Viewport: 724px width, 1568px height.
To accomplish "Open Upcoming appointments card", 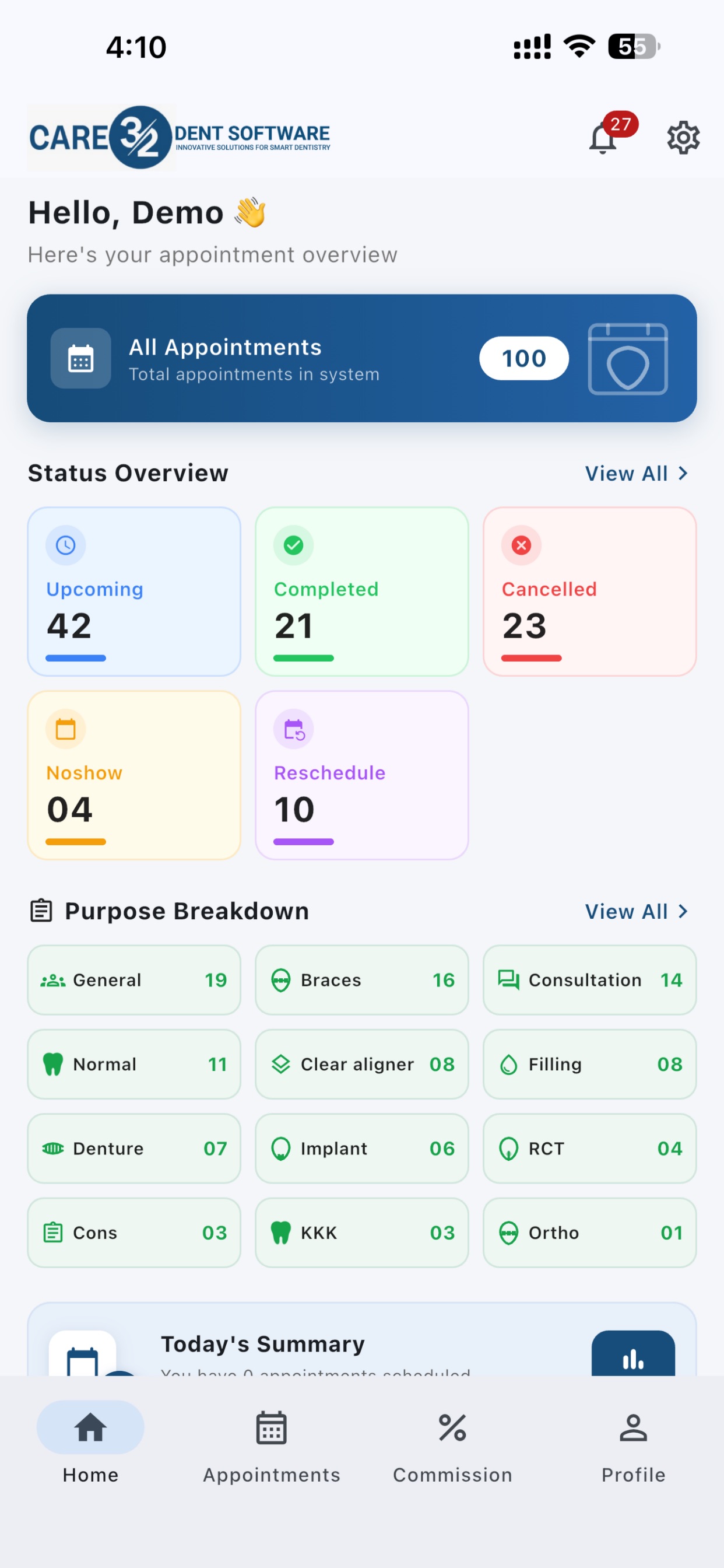I will [x=134, y=591].
